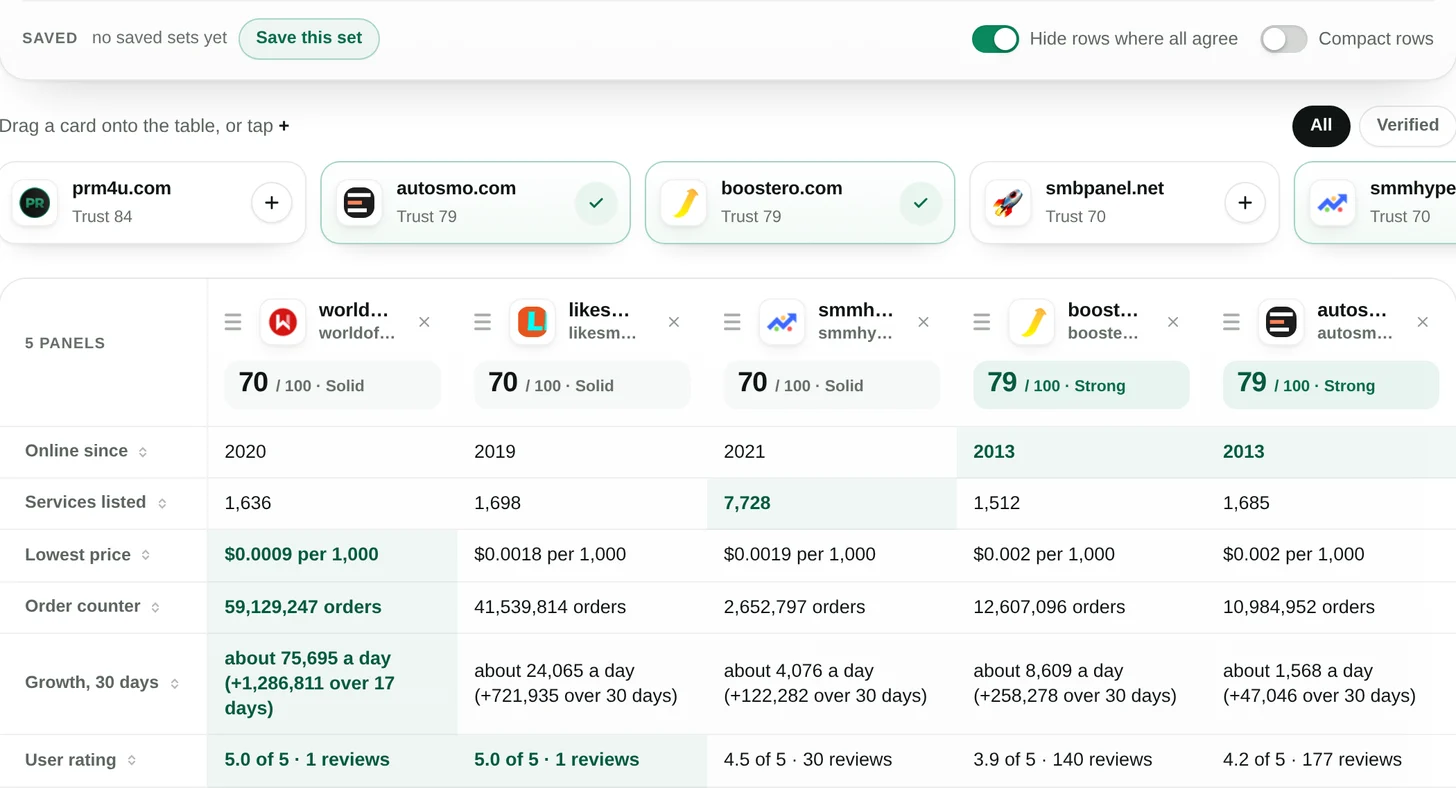1456x788 pixels.
Task: Grab the smmhy column drag handle
Action: 732,322
